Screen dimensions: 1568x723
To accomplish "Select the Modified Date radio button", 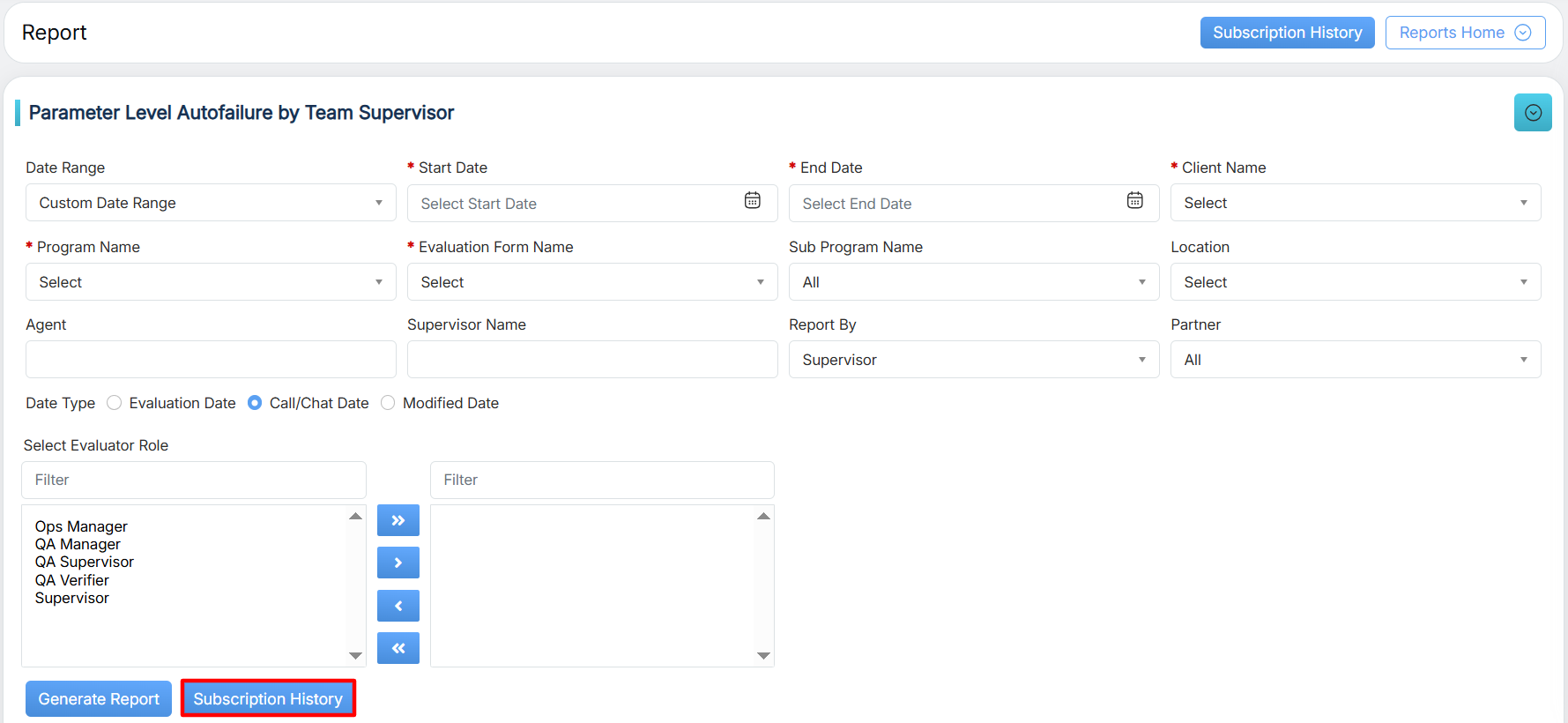I will [x=388, y=403].
